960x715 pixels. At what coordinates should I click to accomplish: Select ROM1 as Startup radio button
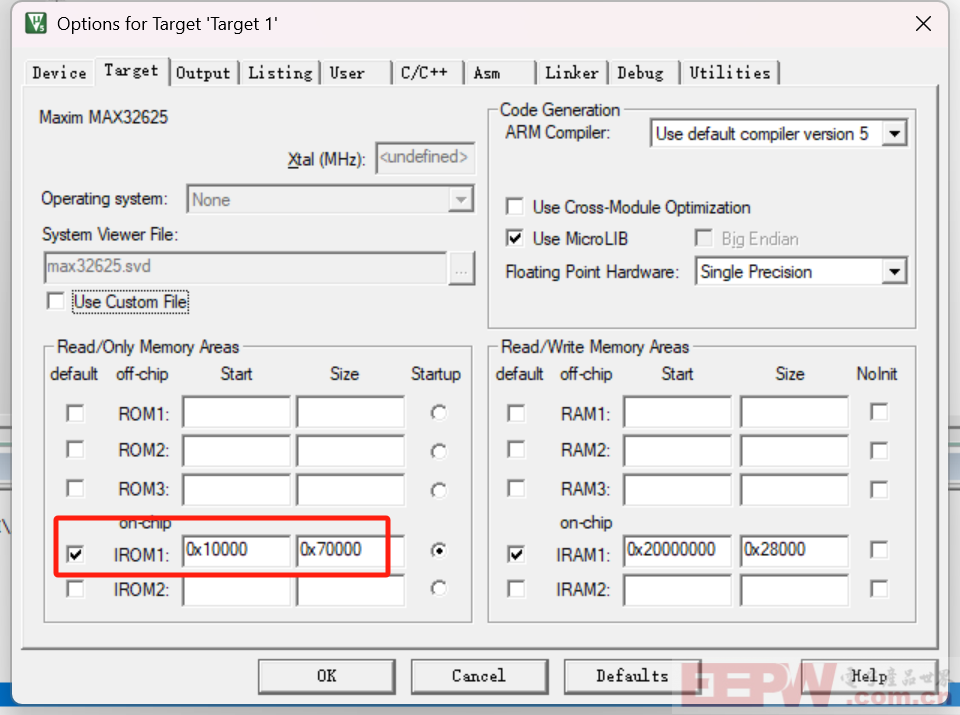pyautogui.click(x=438, y=413)
